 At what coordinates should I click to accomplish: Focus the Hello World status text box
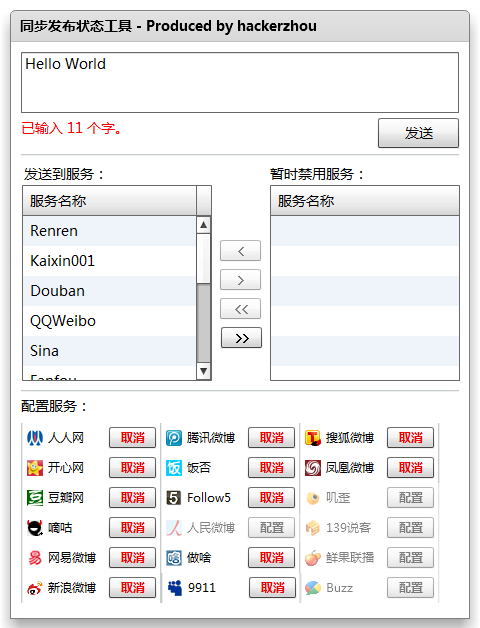[x=240, y=83]
